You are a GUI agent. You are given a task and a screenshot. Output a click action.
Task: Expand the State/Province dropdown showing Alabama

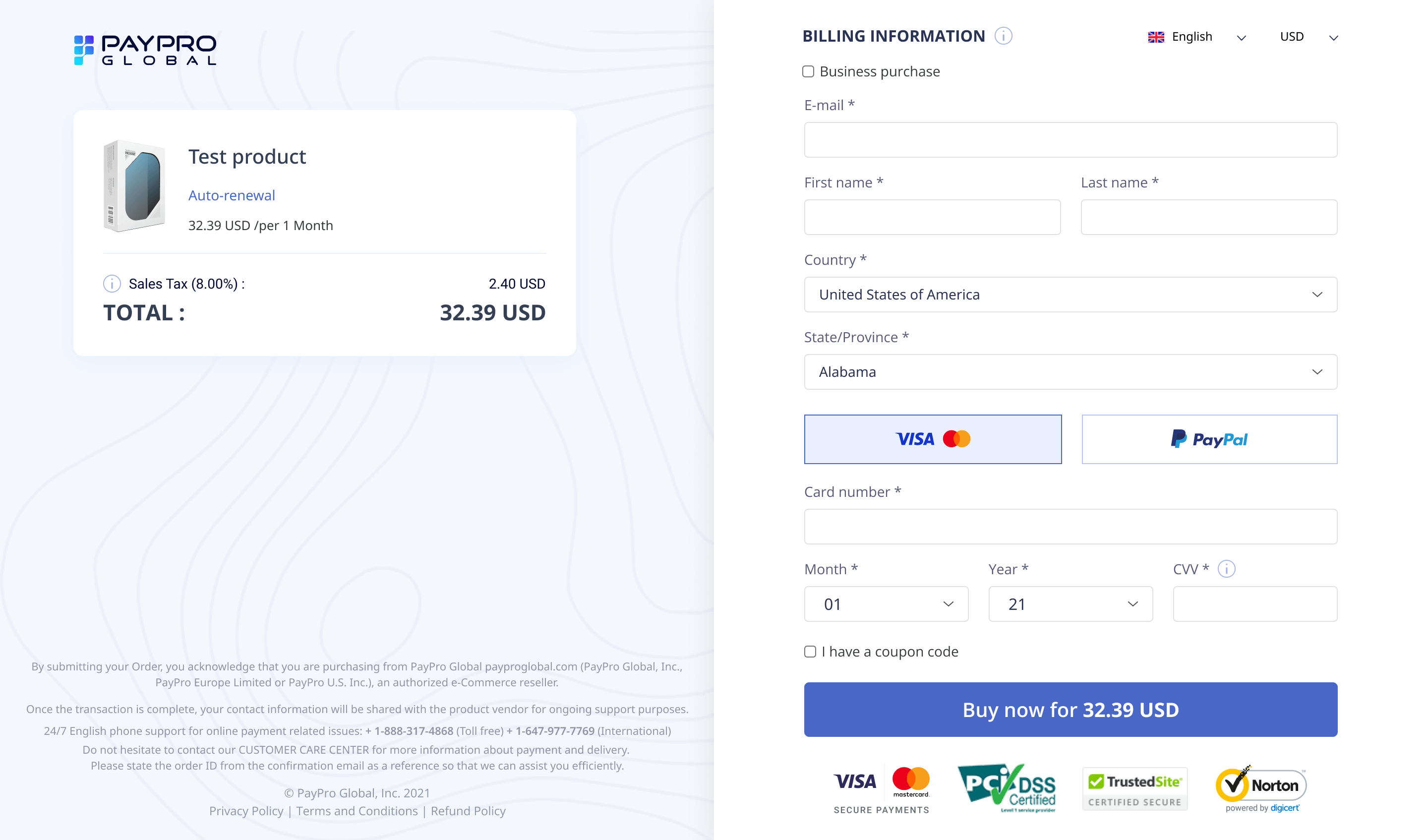pos(1070,372)
